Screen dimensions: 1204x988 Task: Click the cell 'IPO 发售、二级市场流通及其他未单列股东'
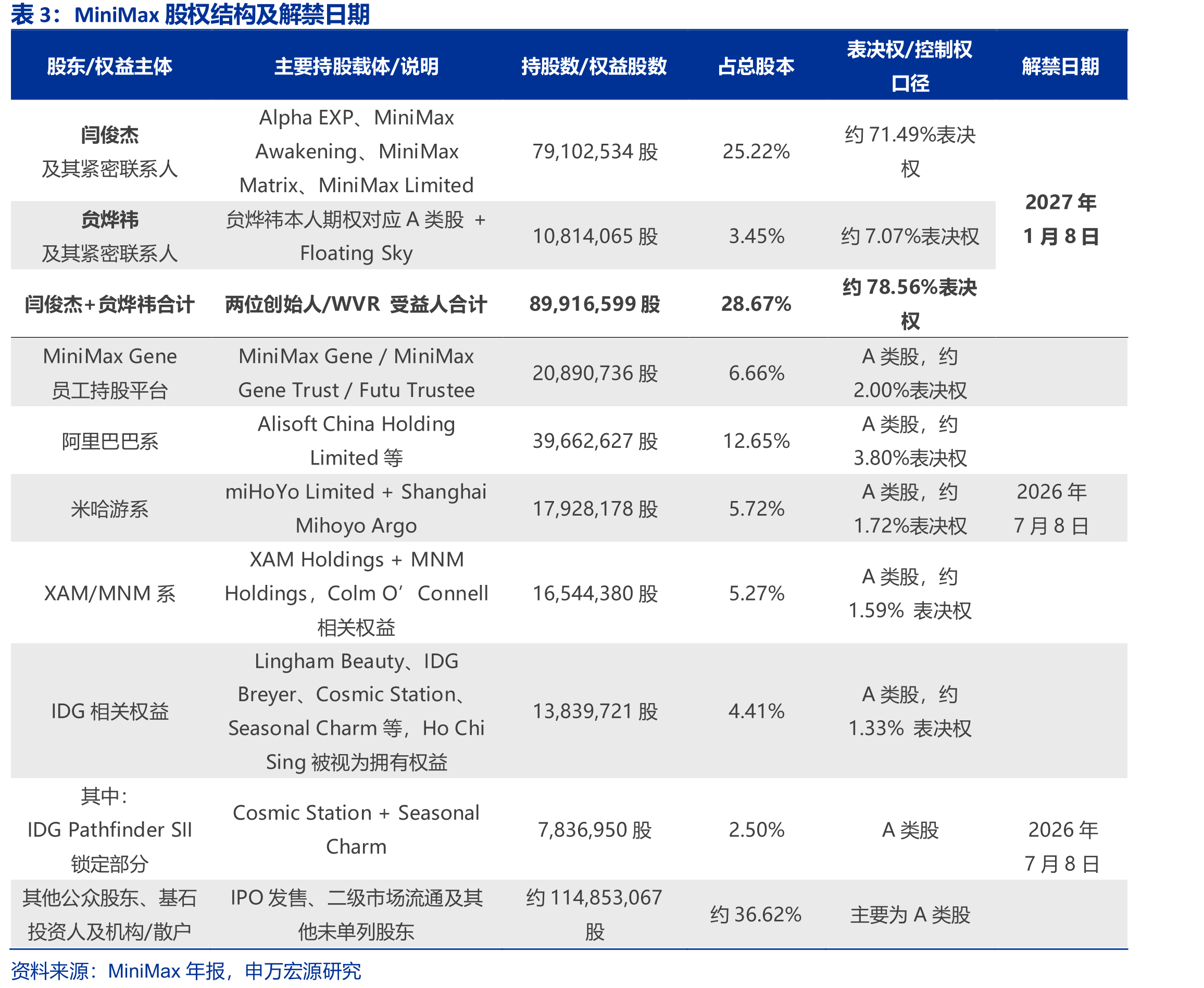click(356, 915)
